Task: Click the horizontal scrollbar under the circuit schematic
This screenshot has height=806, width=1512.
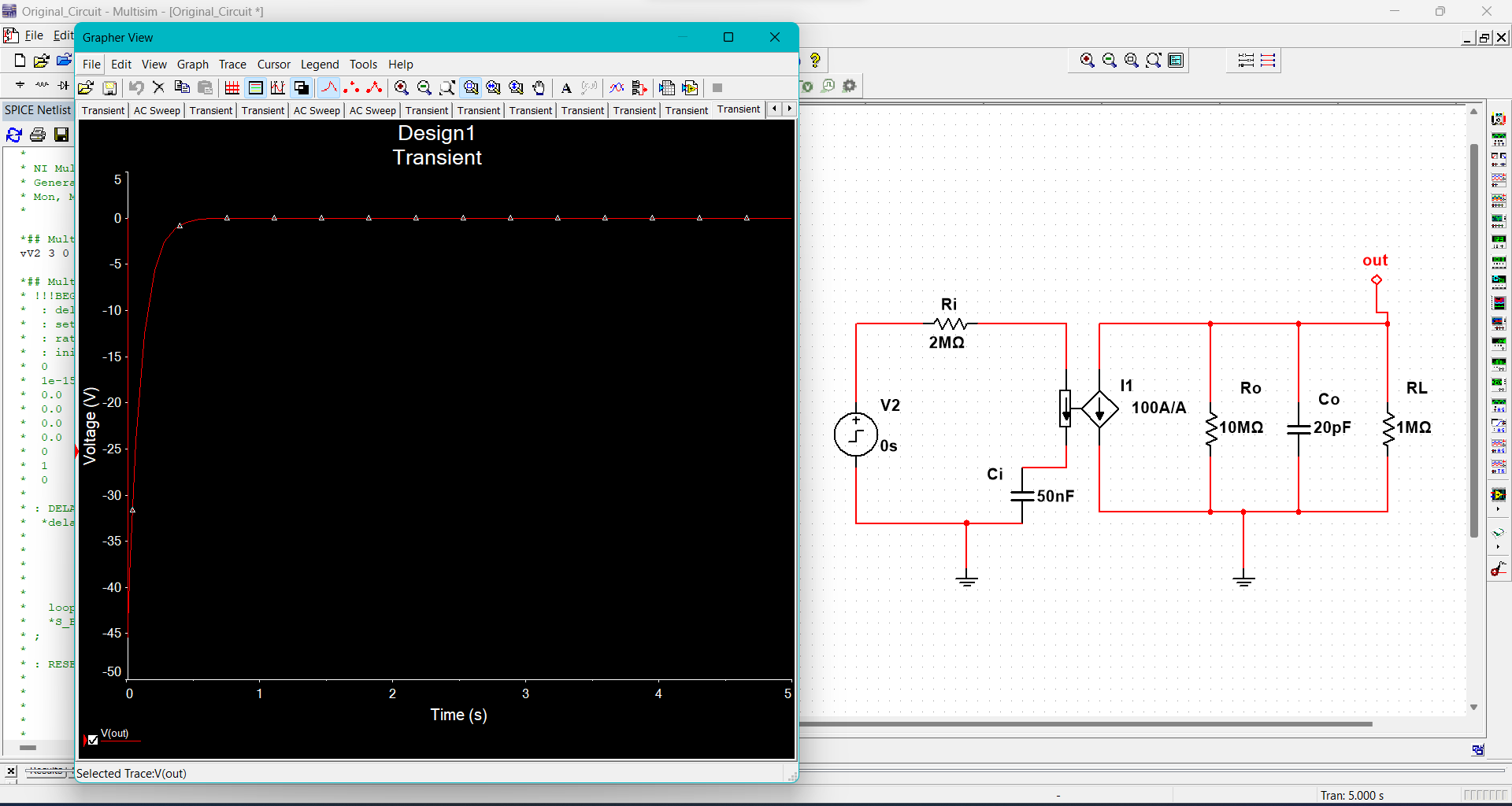Action: pyautogui.click(x=1087, y=724)
